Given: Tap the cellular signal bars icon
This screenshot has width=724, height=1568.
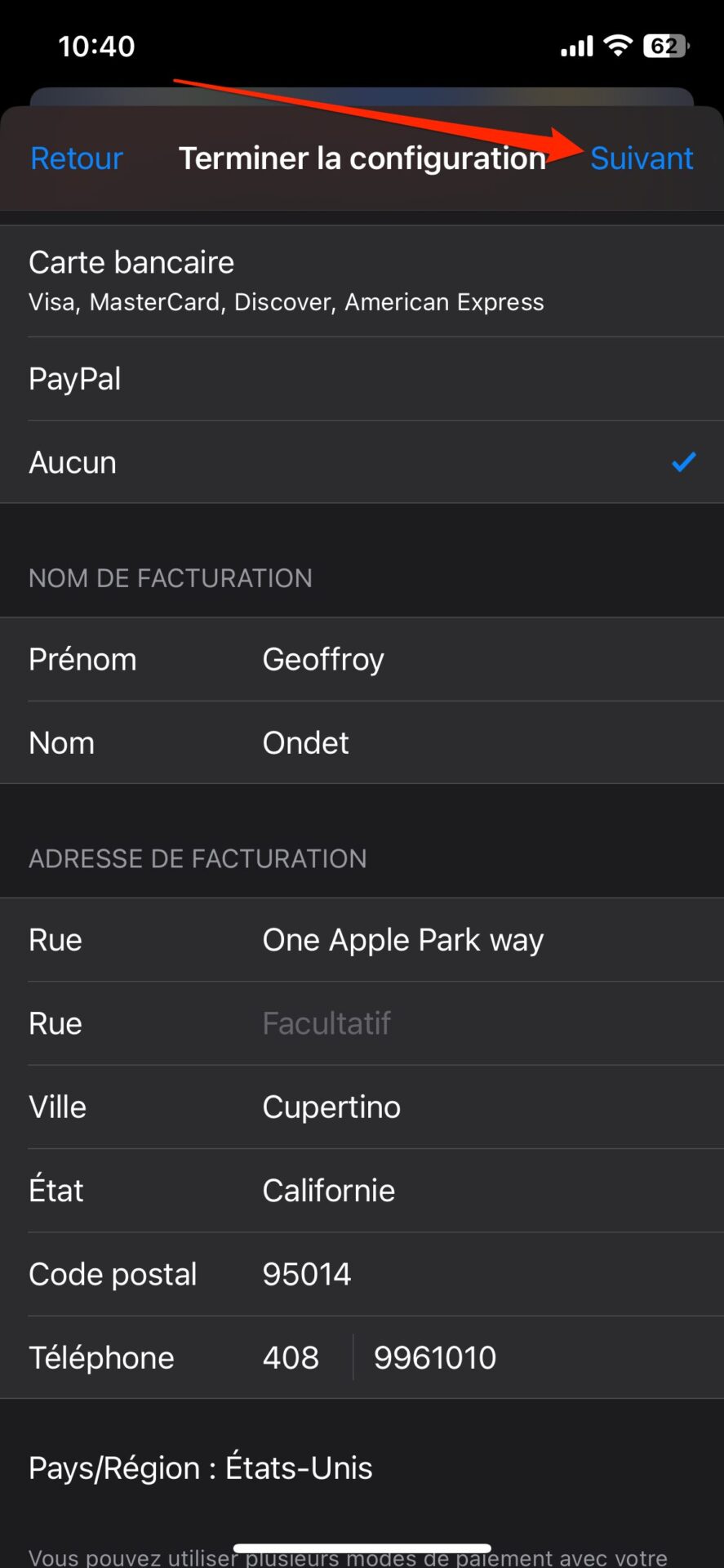Looking at the screenshot, I should click(577, 47).
